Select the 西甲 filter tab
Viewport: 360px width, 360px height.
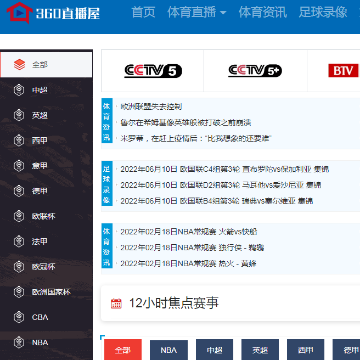pyautogui.click(x=306, y=350)
